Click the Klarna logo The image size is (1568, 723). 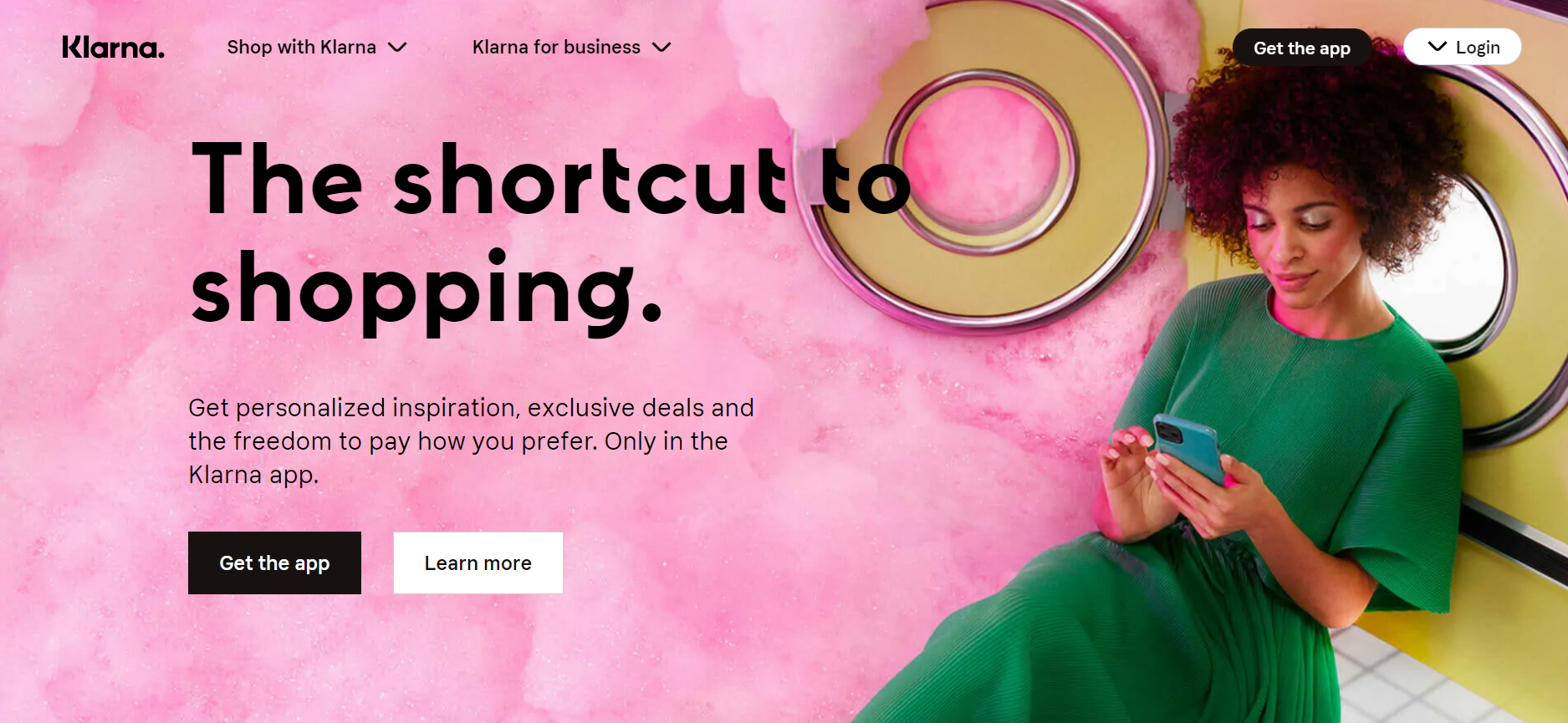[113, 48]
